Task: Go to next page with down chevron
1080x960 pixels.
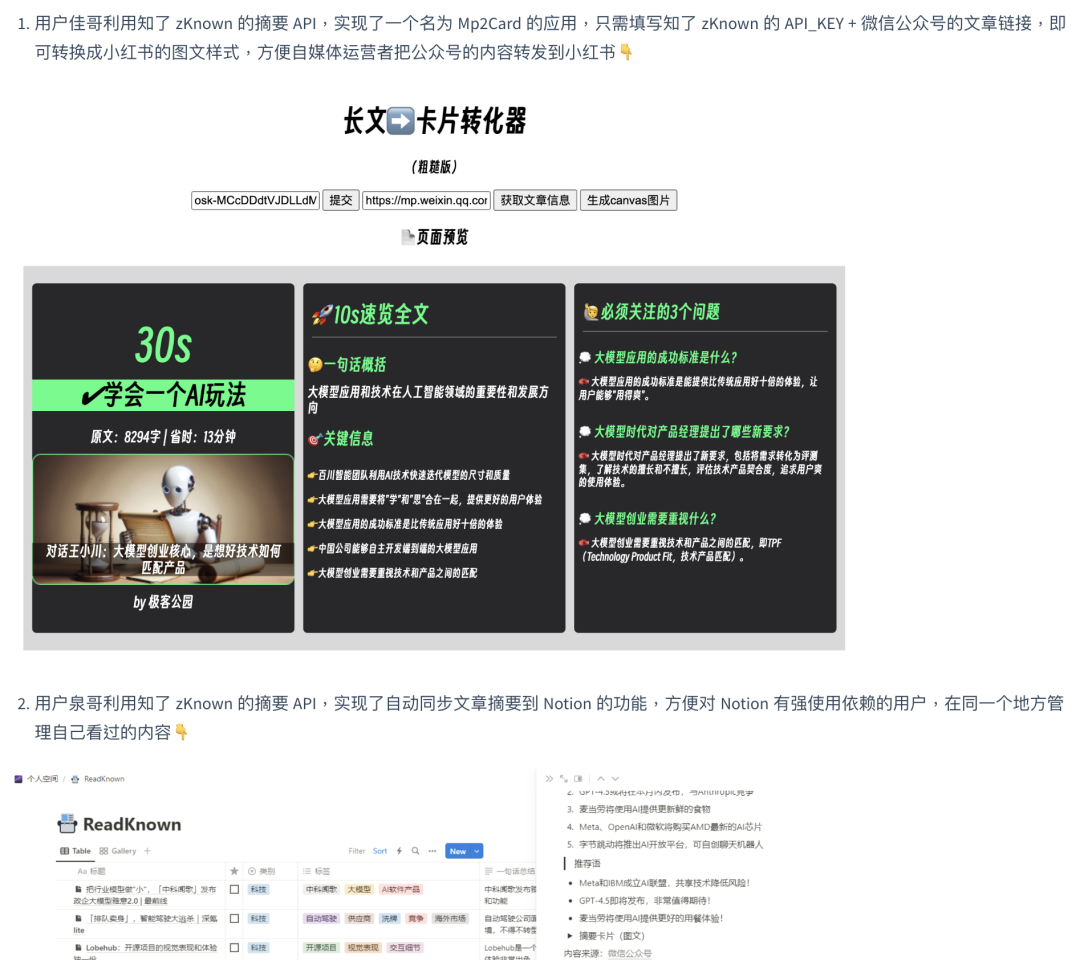Action: (615, 779)
